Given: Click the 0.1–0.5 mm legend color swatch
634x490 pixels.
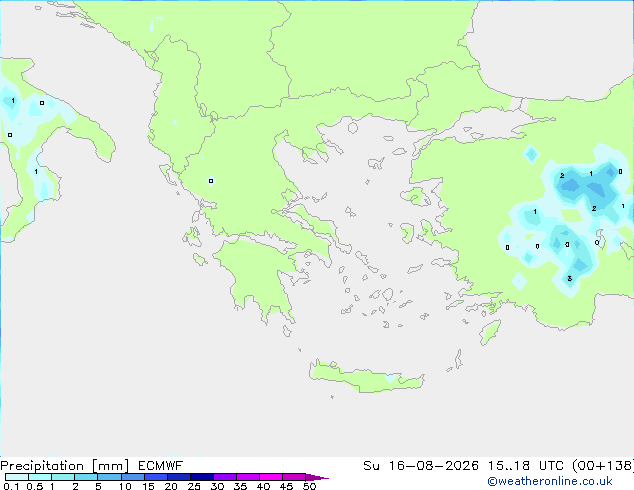Looking at the screenshot, I should tap(17, 477).
